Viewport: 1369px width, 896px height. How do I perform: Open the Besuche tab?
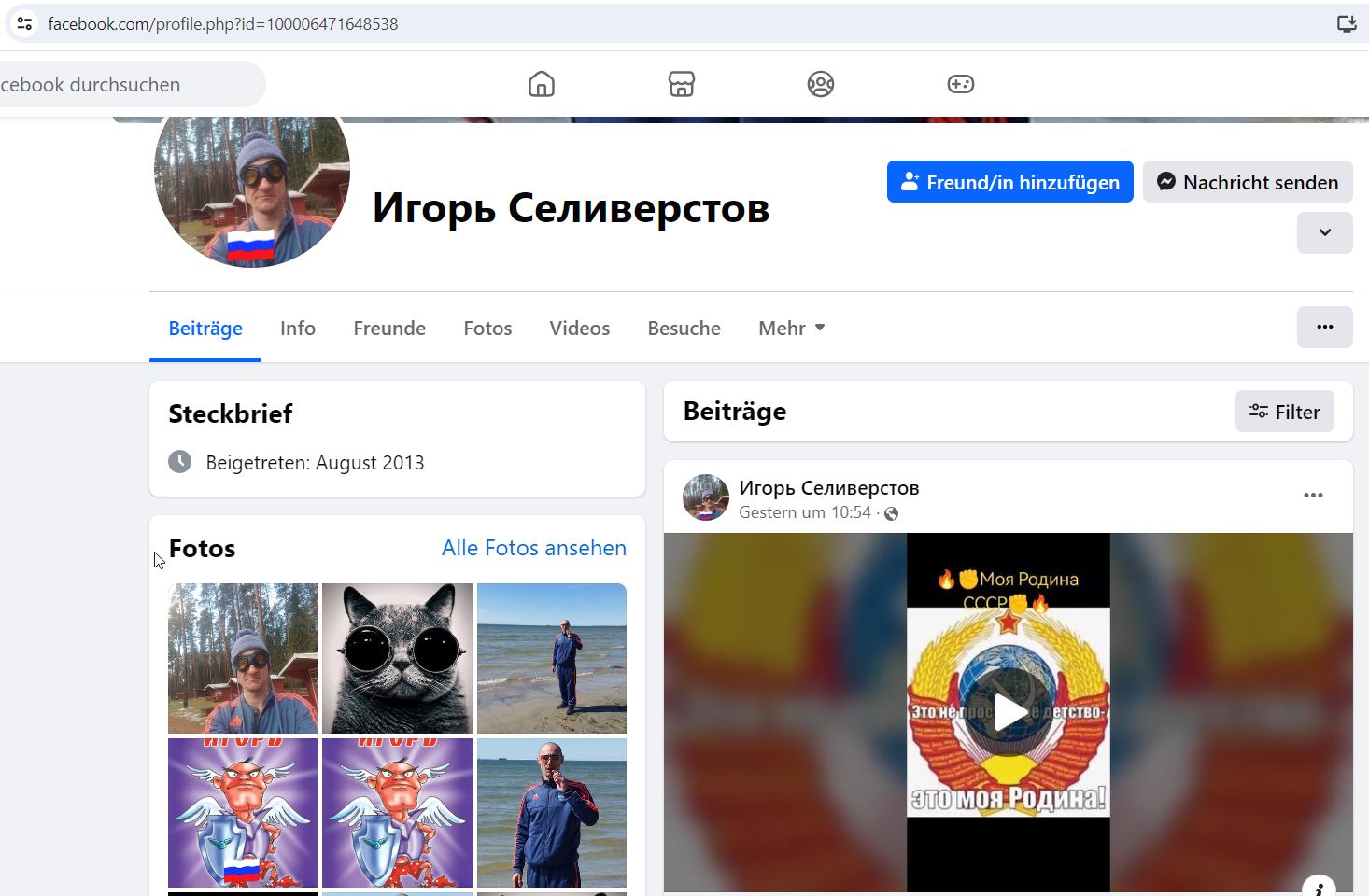coord(684,328)
